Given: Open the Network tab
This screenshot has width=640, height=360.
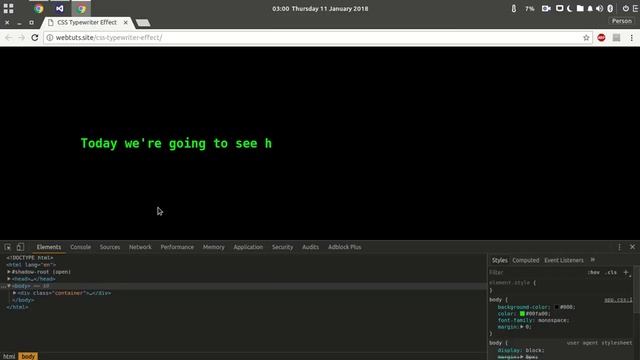Looking at the screenshot, I should [x=140, y=247].
